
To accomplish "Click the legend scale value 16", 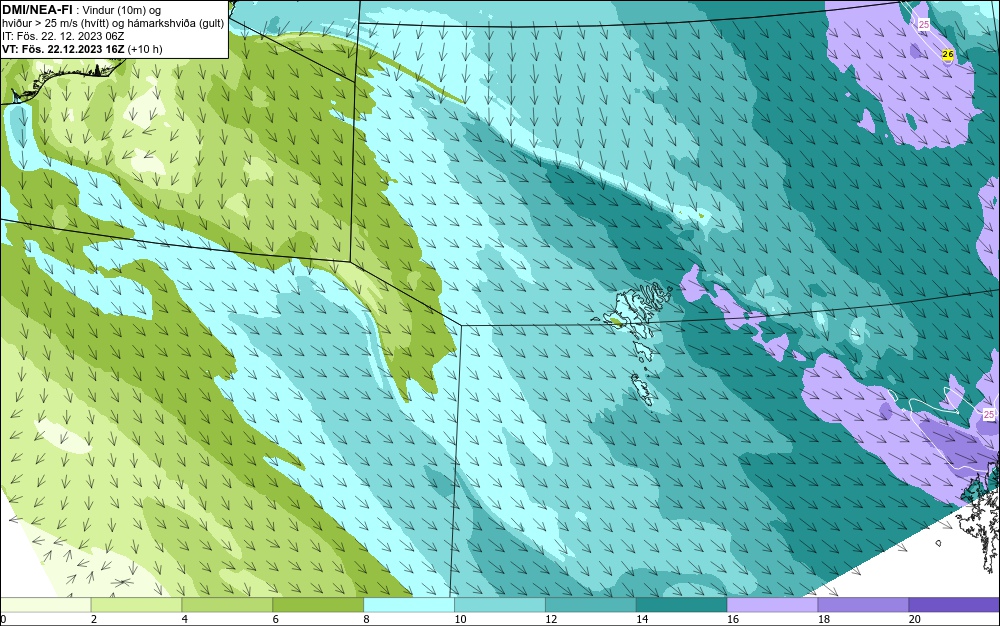I will pos(733,619).
